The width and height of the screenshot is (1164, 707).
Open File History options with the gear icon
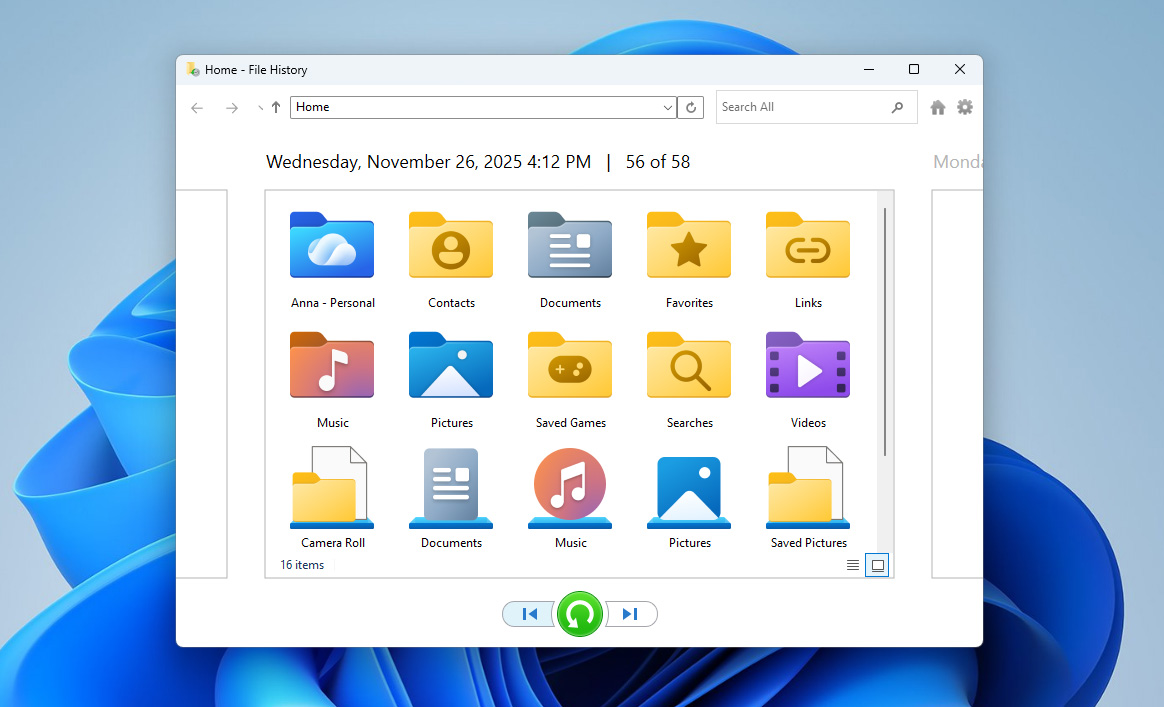click(964, 107)
